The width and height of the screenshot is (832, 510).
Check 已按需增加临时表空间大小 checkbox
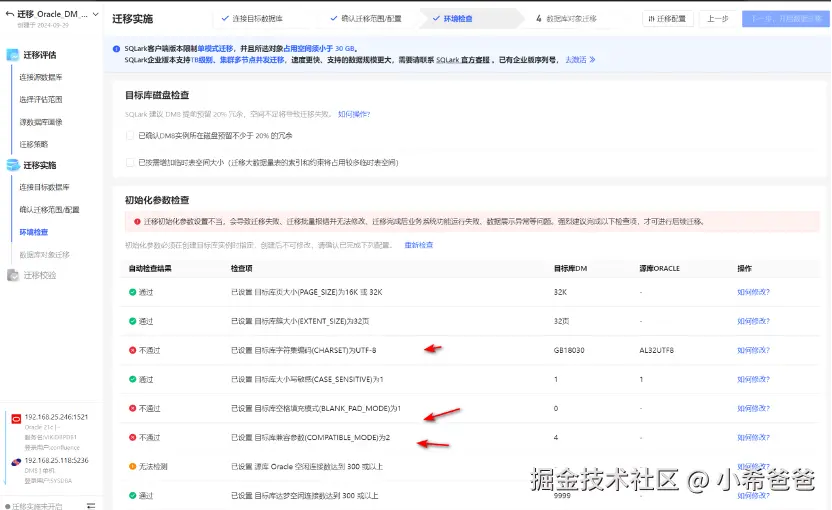129,162
